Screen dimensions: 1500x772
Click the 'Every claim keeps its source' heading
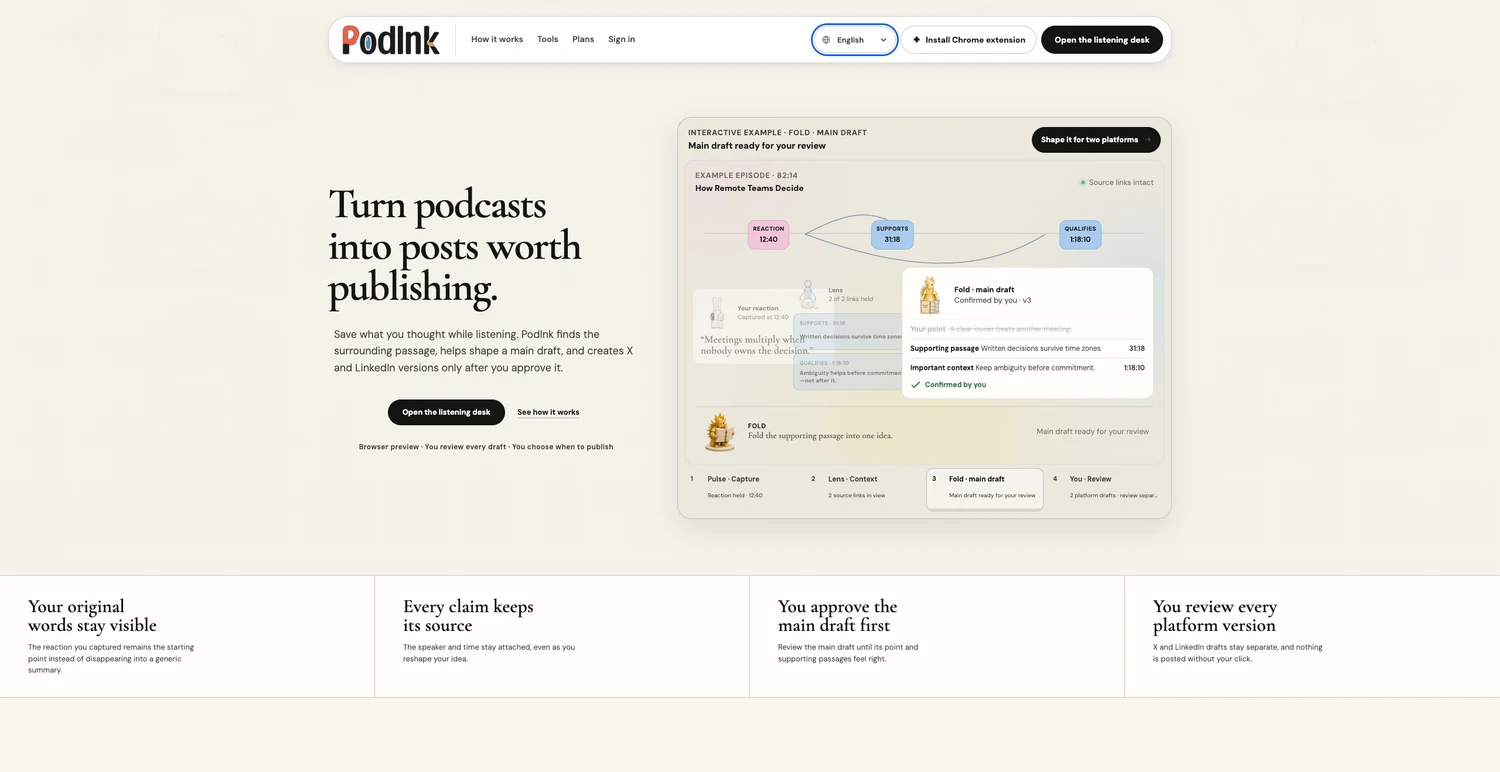point(468,616)
